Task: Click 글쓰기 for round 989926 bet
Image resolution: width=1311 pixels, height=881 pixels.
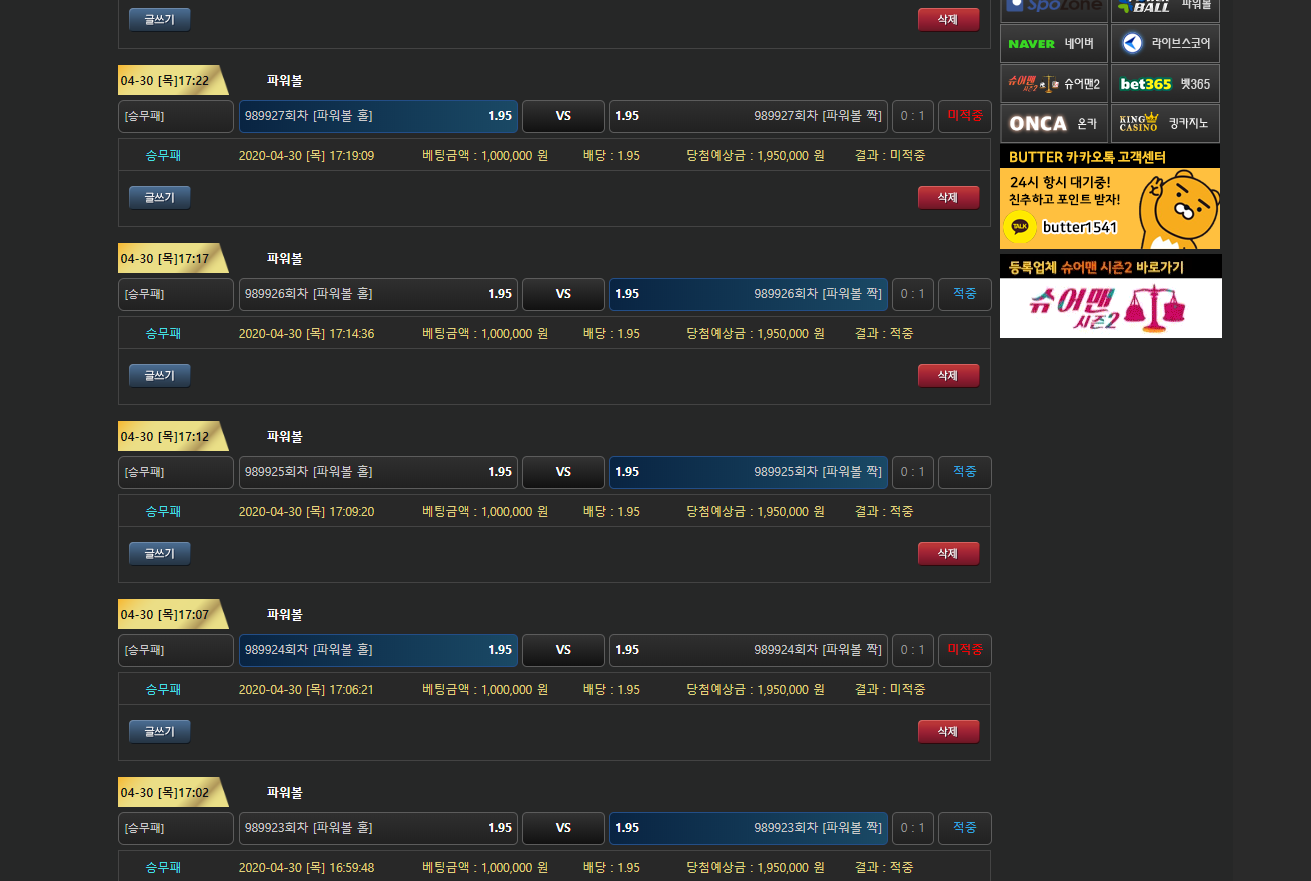Action: (x=159, y=376)
